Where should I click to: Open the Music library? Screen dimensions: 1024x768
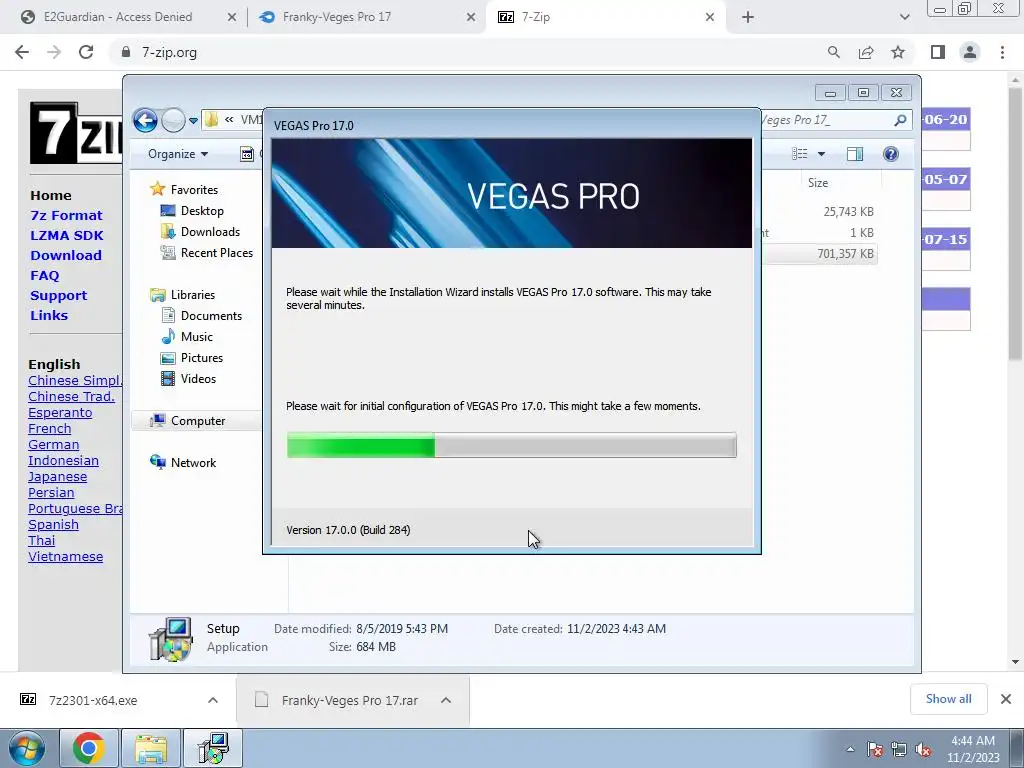[x=197, y=336]
